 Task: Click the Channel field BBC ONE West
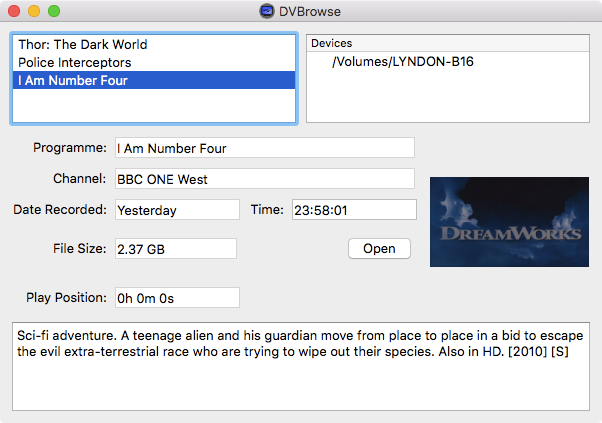click(265, 179)
